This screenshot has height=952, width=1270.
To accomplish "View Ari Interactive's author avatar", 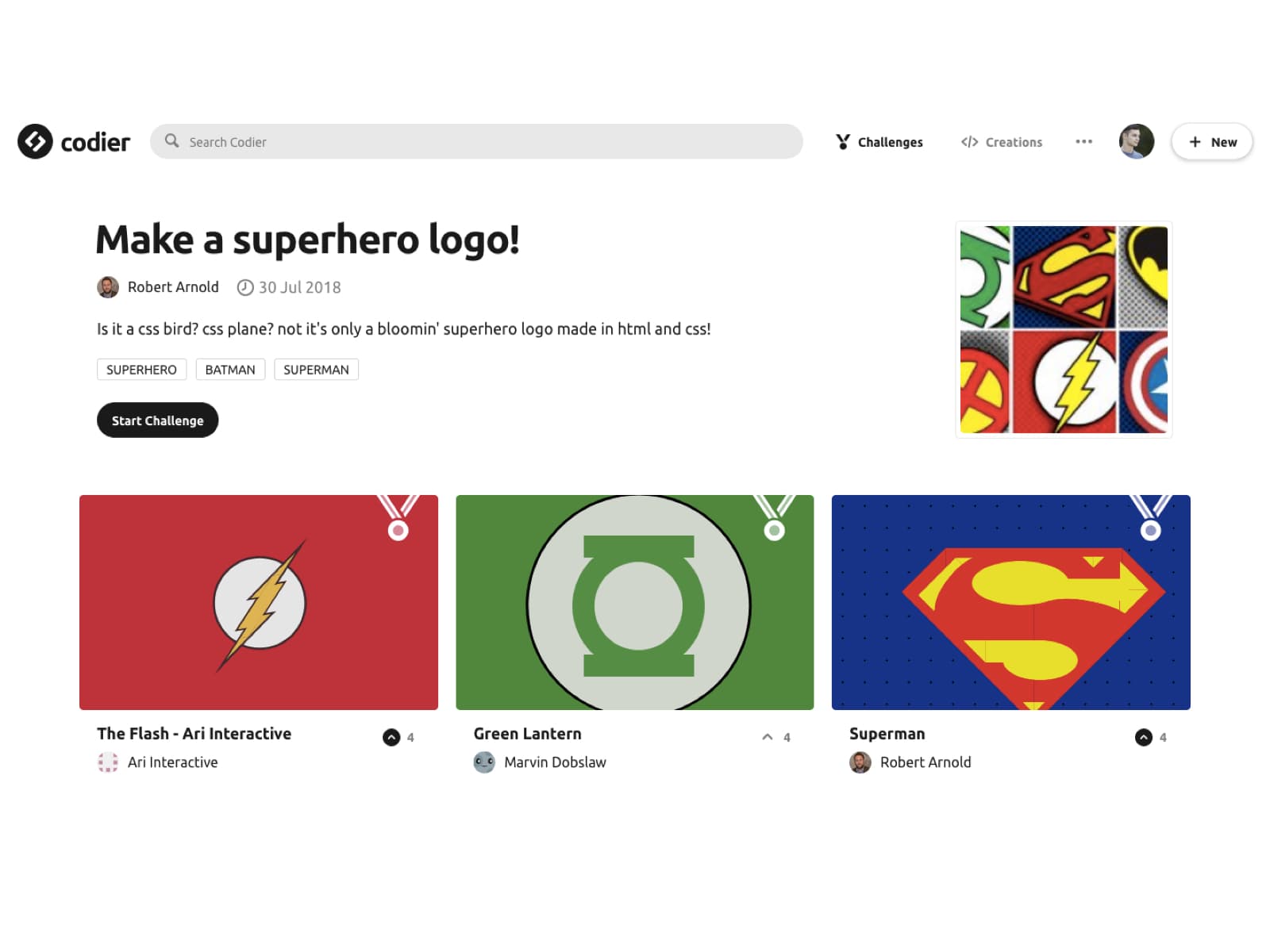I will click(x=108, y=762).
